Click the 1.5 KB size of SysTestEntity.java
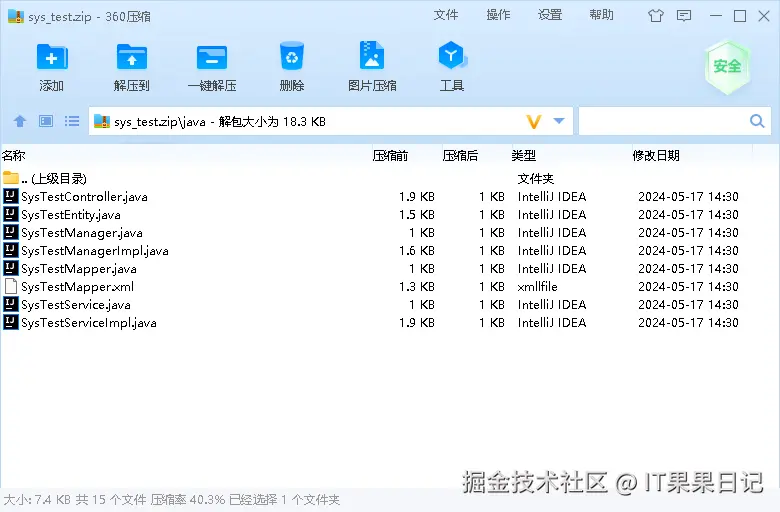 pyautogui.click(x=417, y=214)
